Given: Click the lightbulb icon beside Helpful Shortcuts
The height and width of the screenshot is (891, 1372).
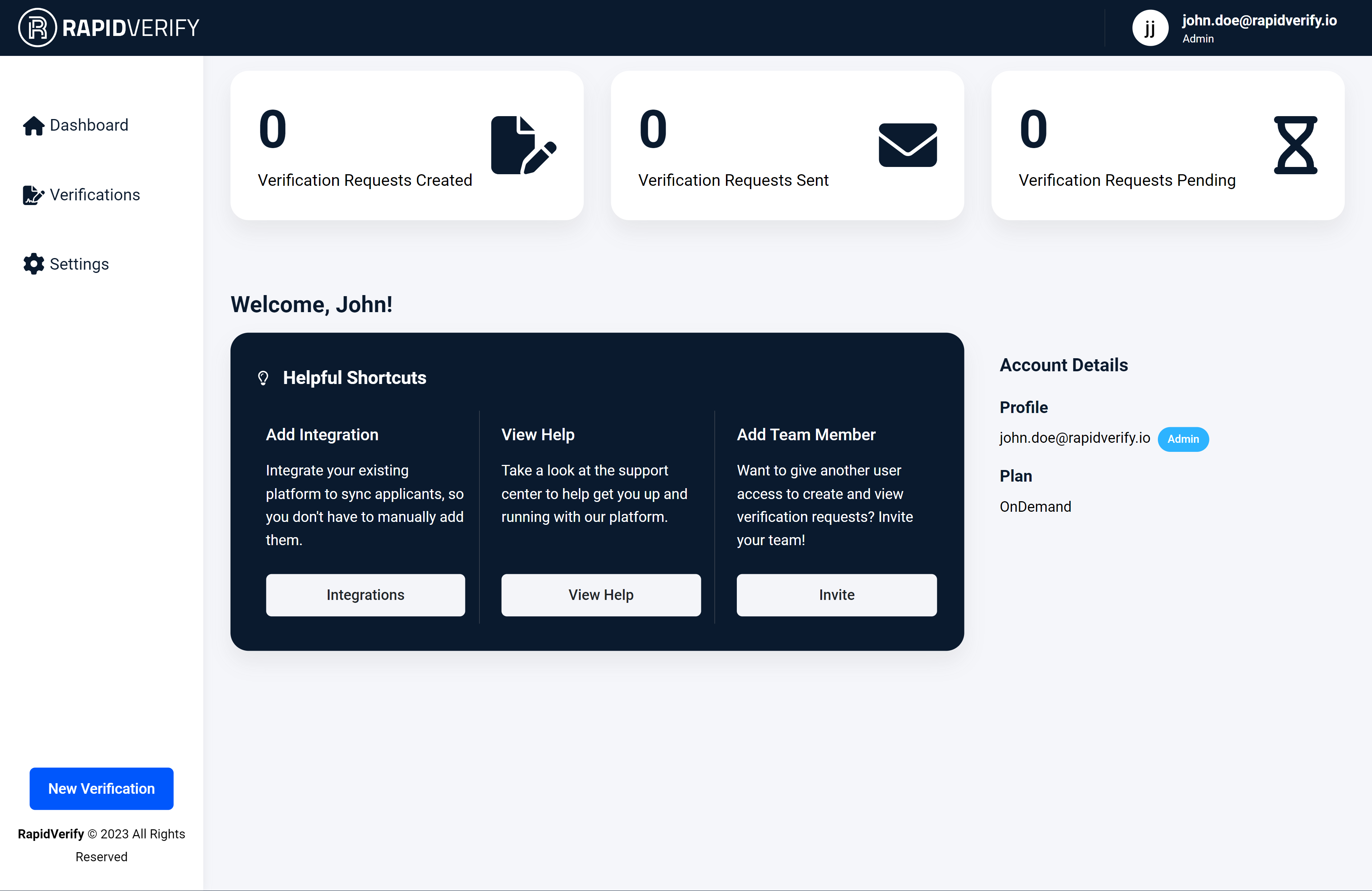Looking at the screenshot, I should (x=263, y=378).
